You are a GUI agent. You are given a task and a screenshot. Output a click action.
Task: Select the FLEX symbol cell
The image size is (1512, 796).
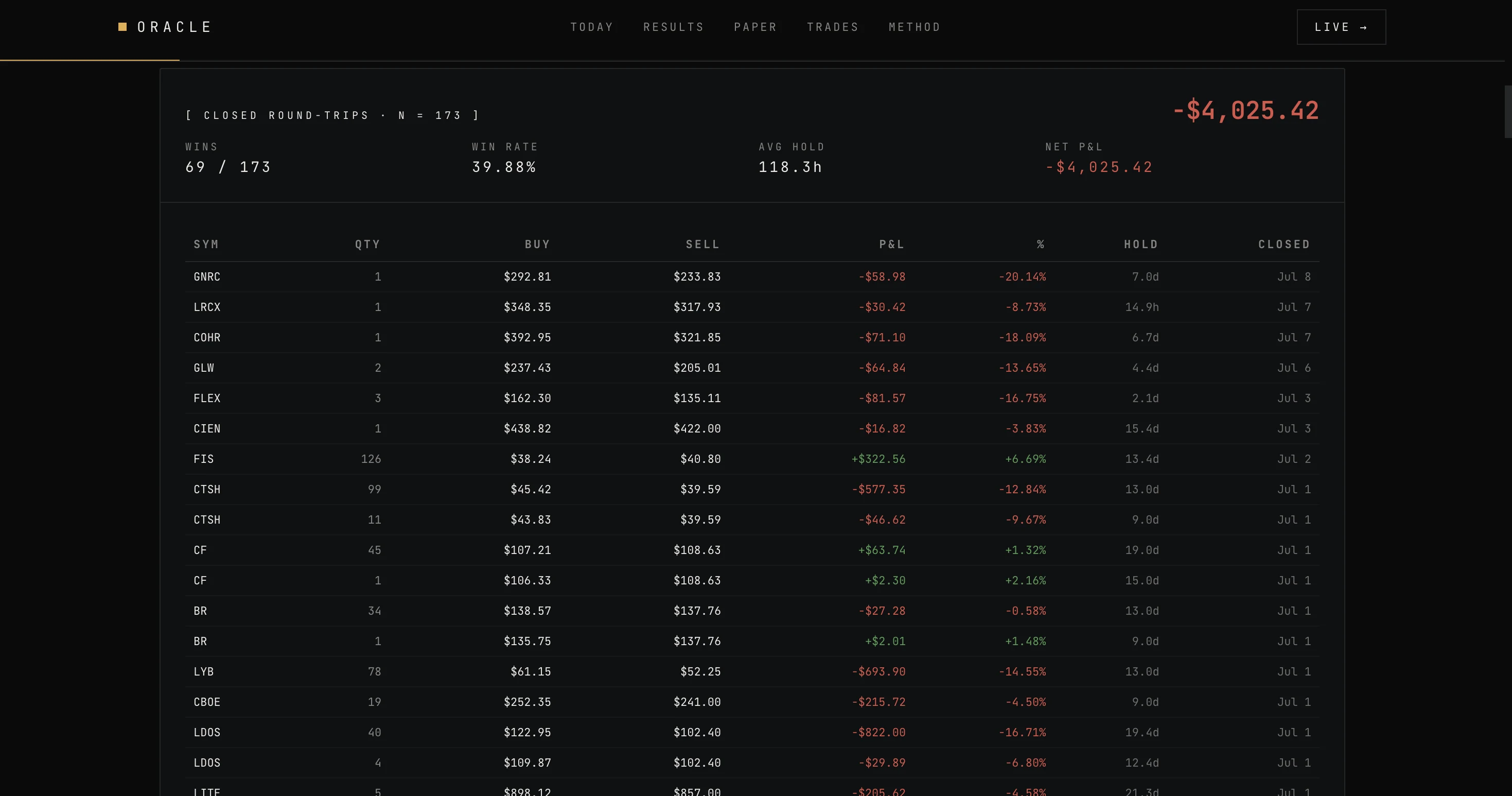pyautogui.click(x=207, y=398)
